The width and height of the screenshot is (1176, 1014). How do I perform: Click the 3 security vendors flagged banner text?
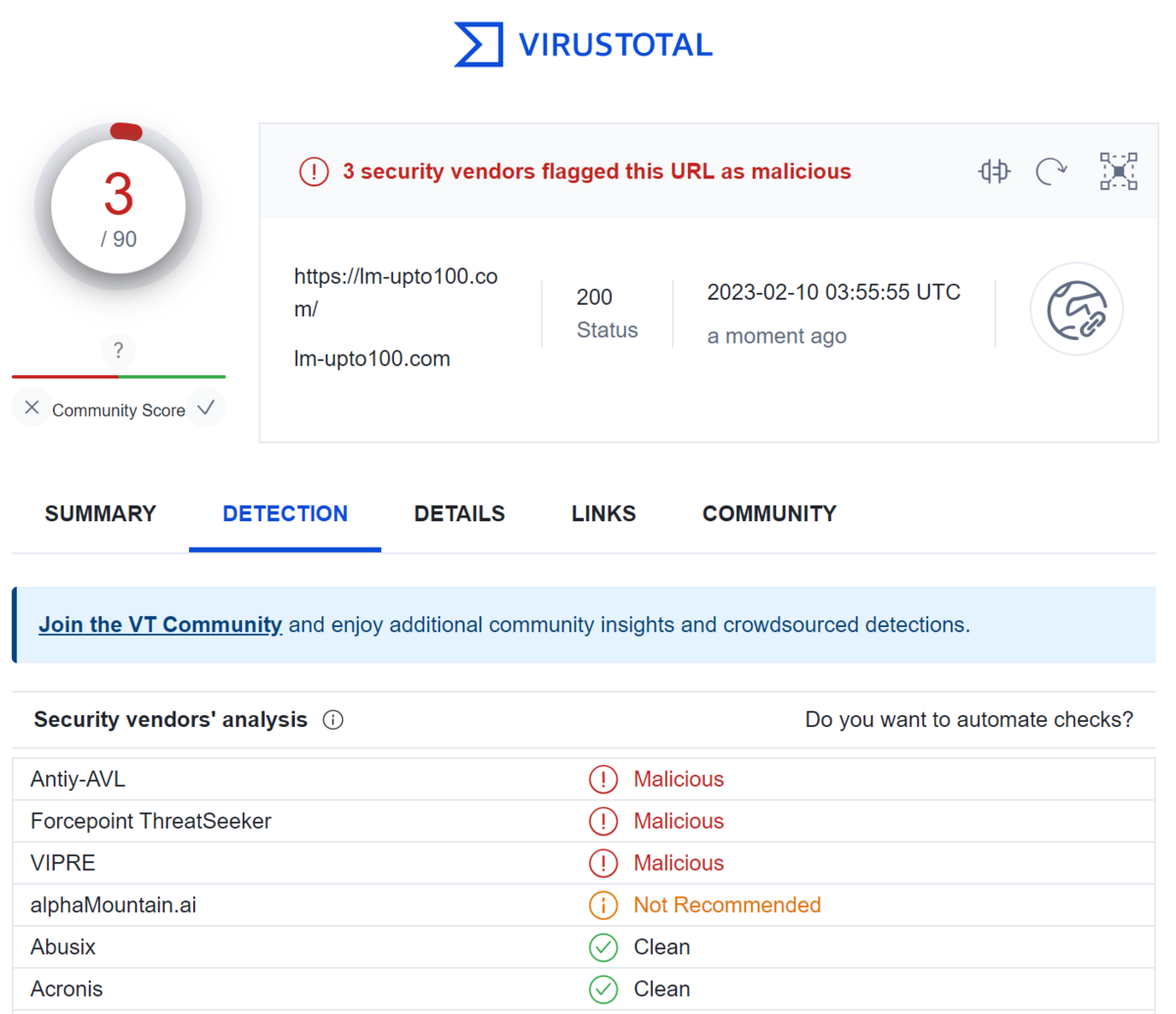pos(597,171)
